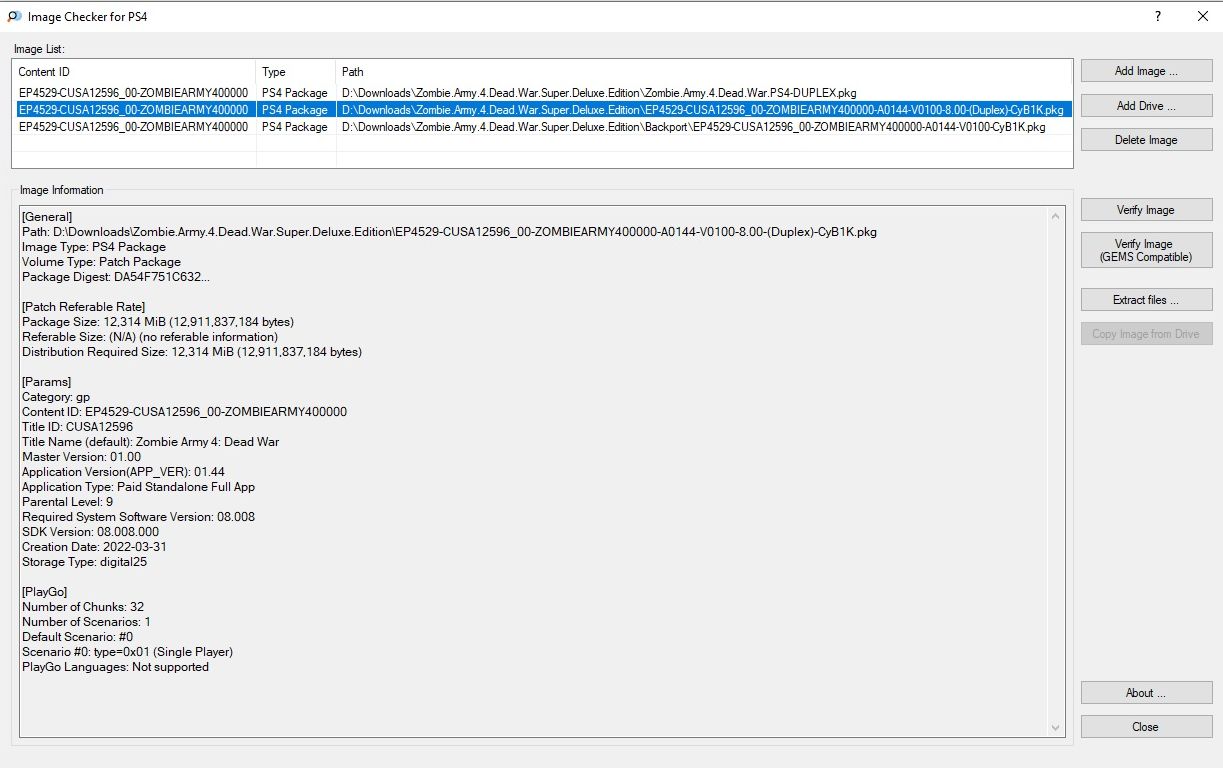Click the 'Package Size: 12,314 MiB' line
This screenshot has height=768, width=1223.
(158, 322)
